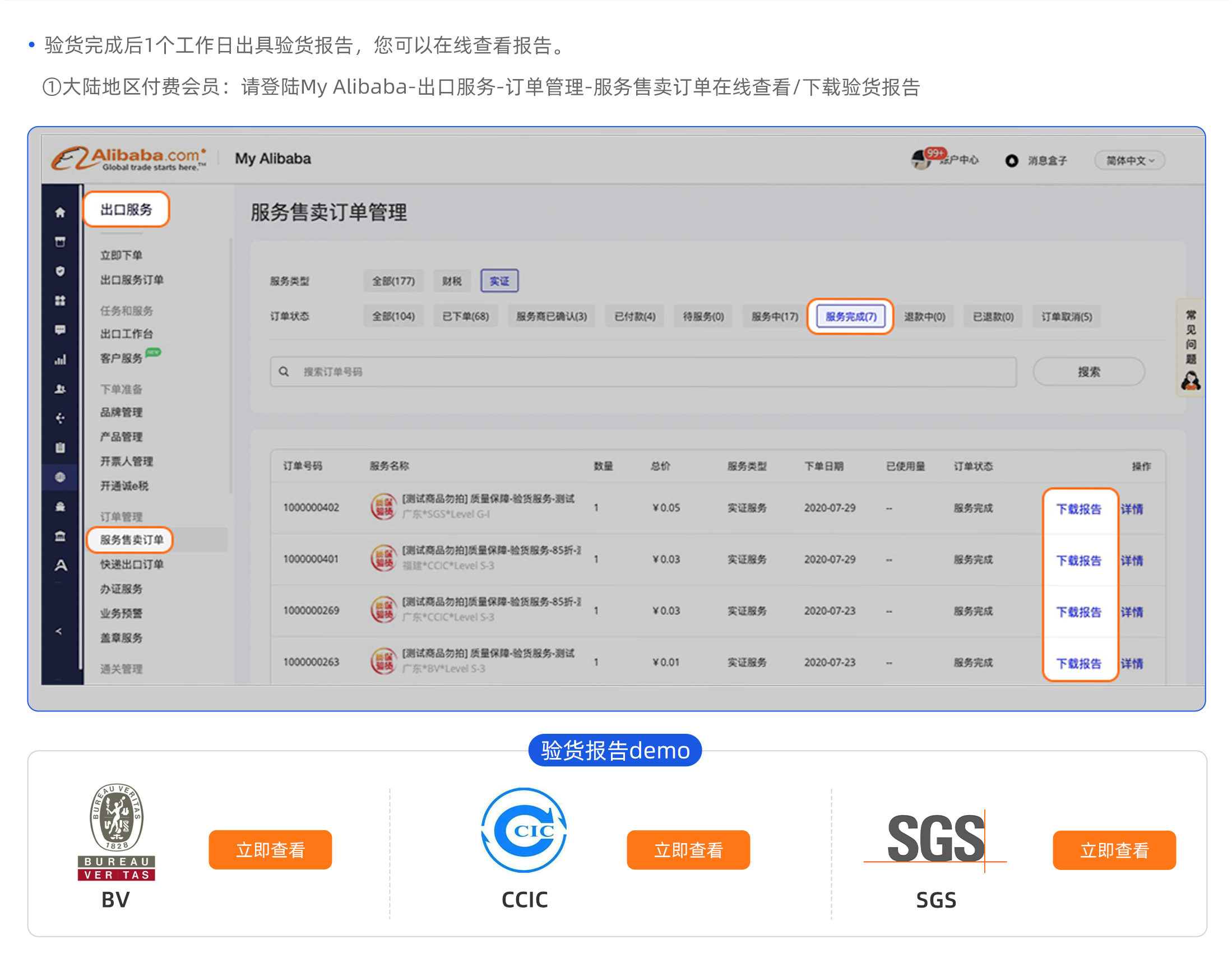Image resolution: width=1232 pixels, height=967 pixels.
Task: Click the home icon in dark sidebar
Action: (x=60, y=212)
